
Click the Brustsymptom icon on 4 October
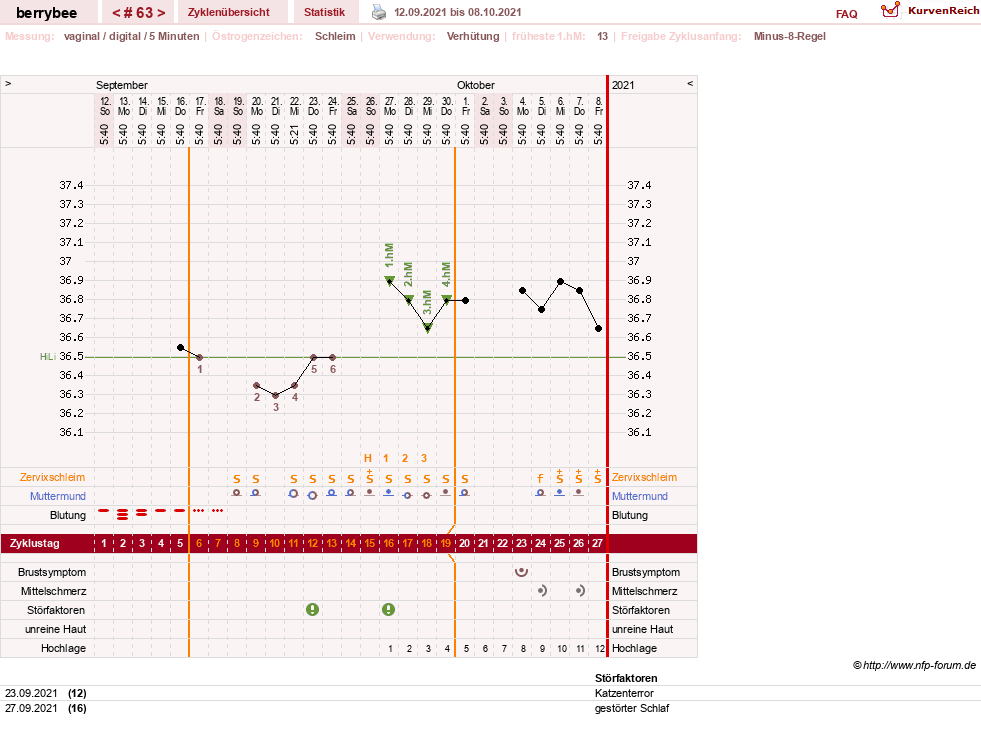coord(521,572)
